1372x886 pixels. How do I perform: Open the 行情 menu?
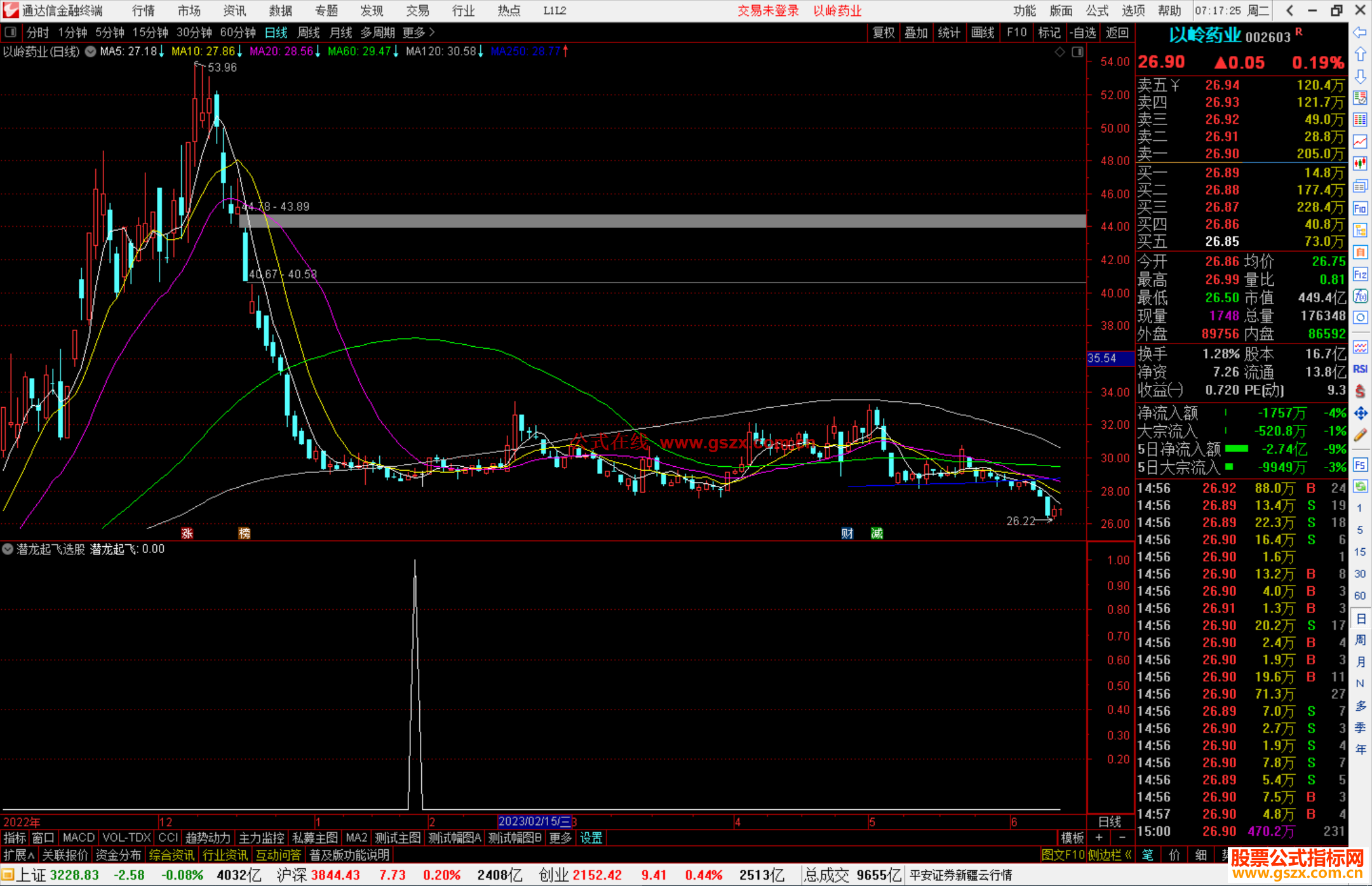click(143, 11)
